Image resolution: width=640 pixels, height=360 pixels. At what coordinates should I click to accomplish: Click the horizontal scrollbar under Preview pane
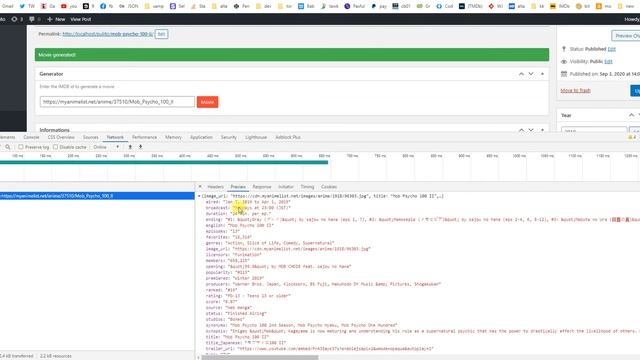pyautogui.click(x=260, y=358)
